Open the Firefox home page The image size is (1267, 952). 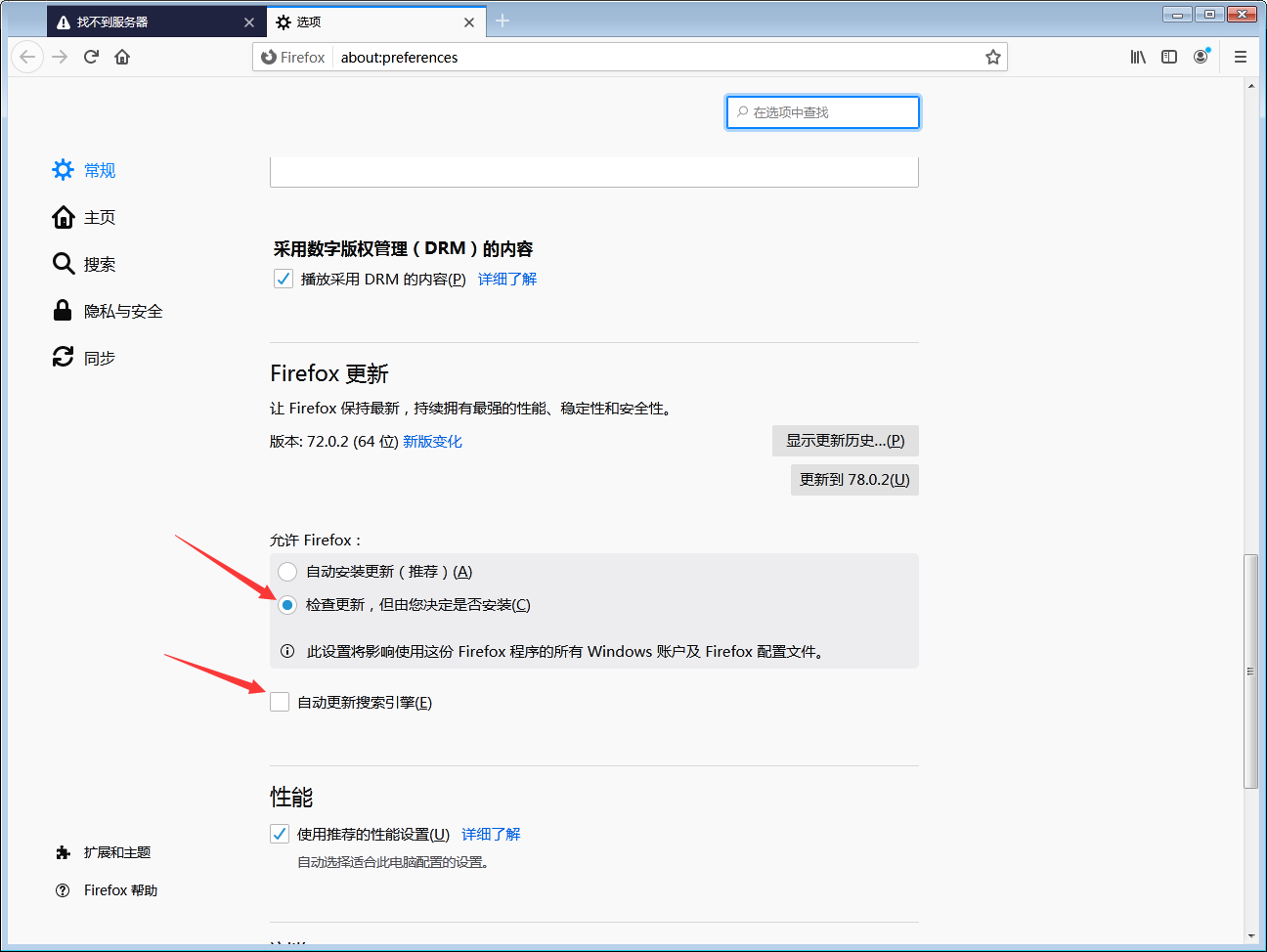[122, 57]
